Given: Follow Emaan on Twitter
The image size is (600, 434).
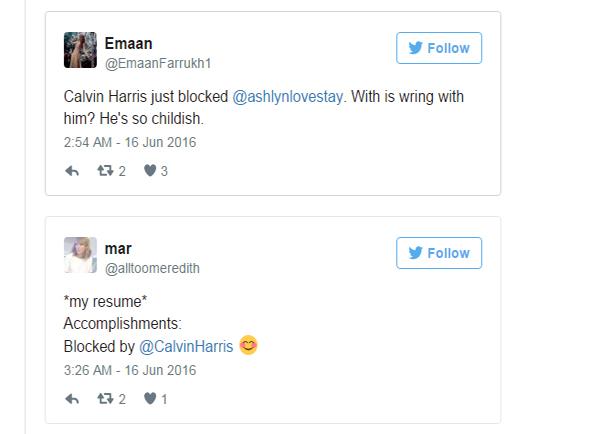Looking at the screenshot, I should pos(439,48).
